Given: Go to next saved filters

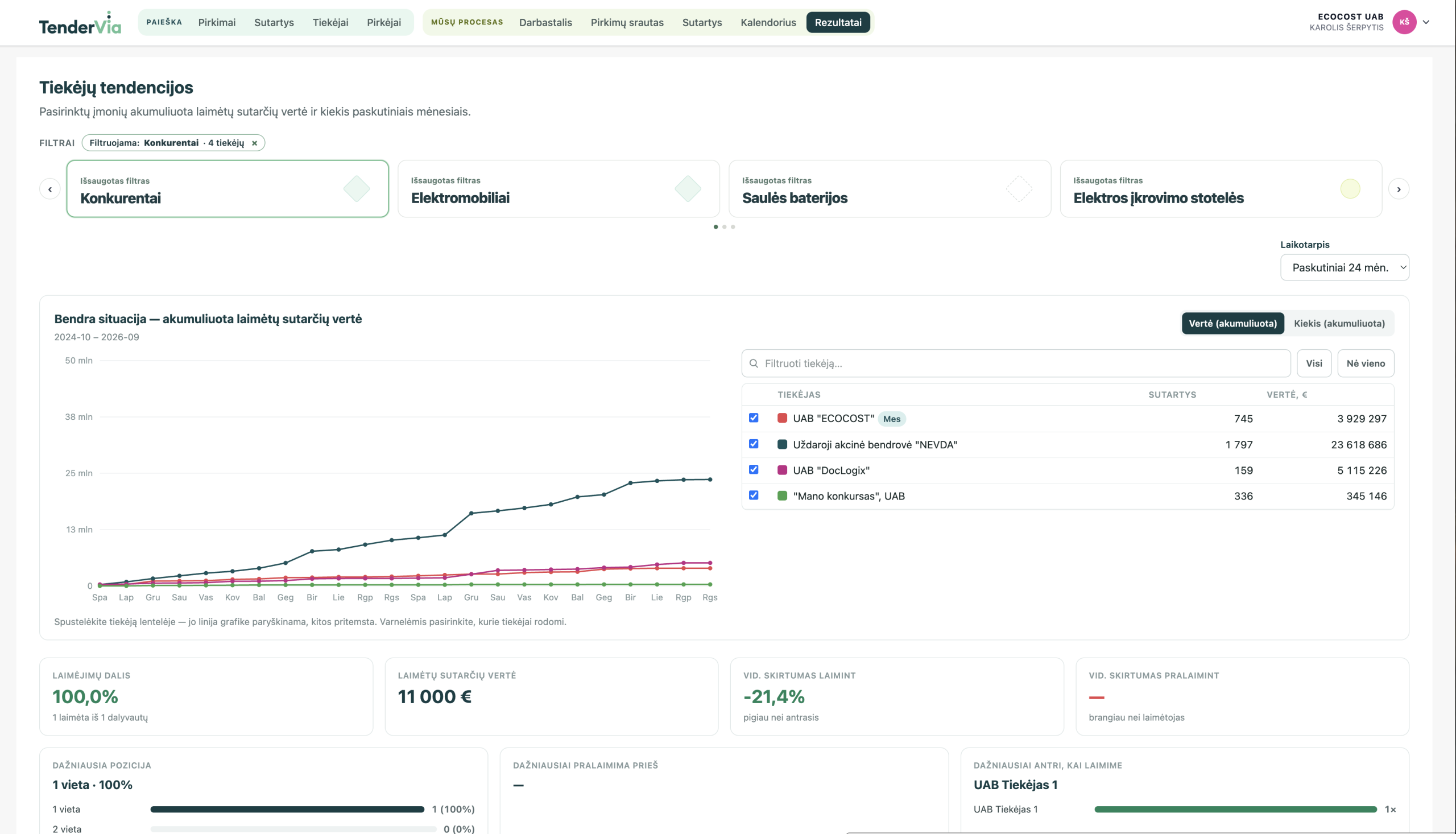Looking at the screenshot, I should 1398,189.
